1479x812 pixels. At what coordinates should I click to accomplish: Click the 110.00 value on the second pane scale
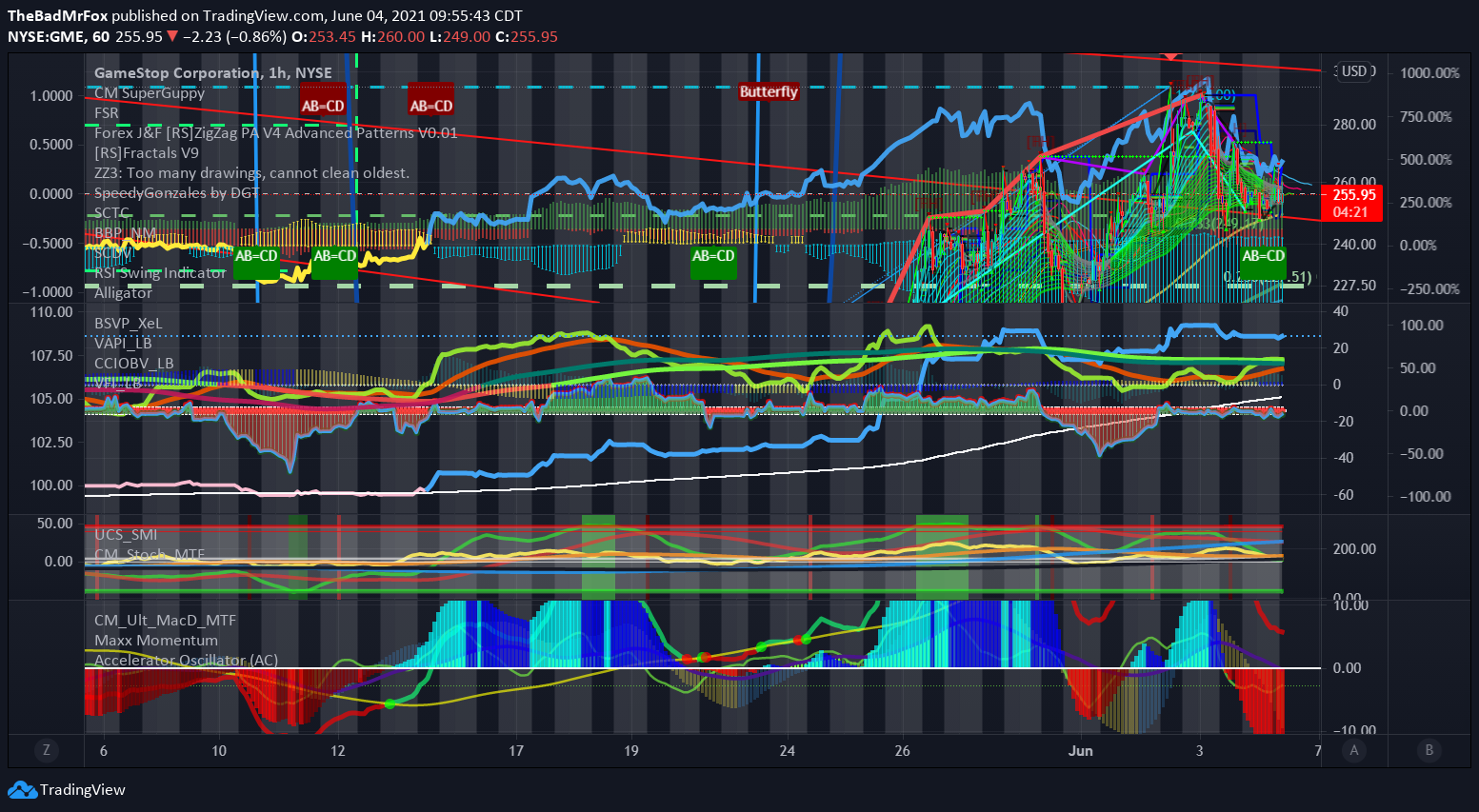(51, 312)
